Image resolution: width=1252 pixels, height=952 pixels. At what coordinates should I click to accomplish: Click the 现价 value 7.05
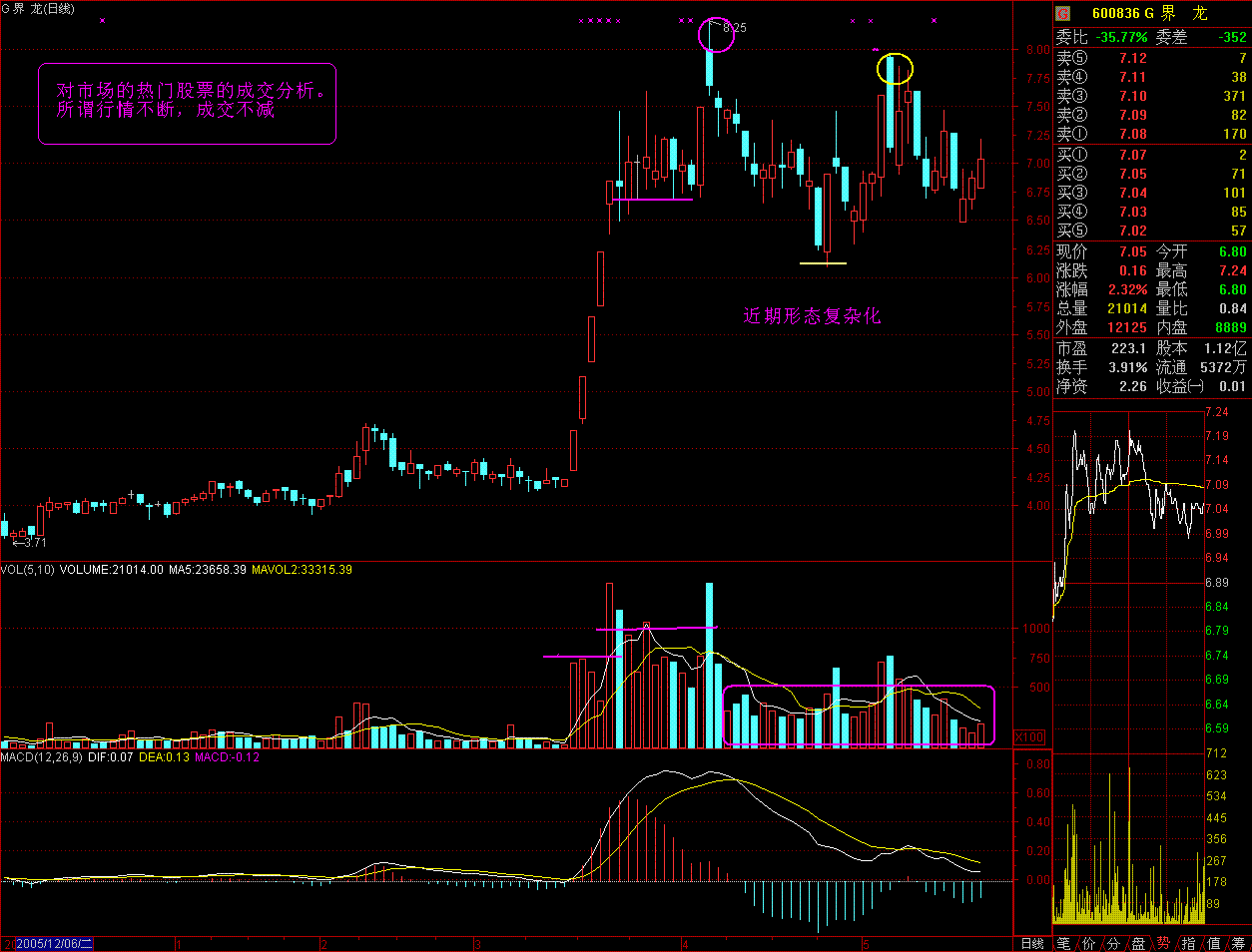(1133, 252)
